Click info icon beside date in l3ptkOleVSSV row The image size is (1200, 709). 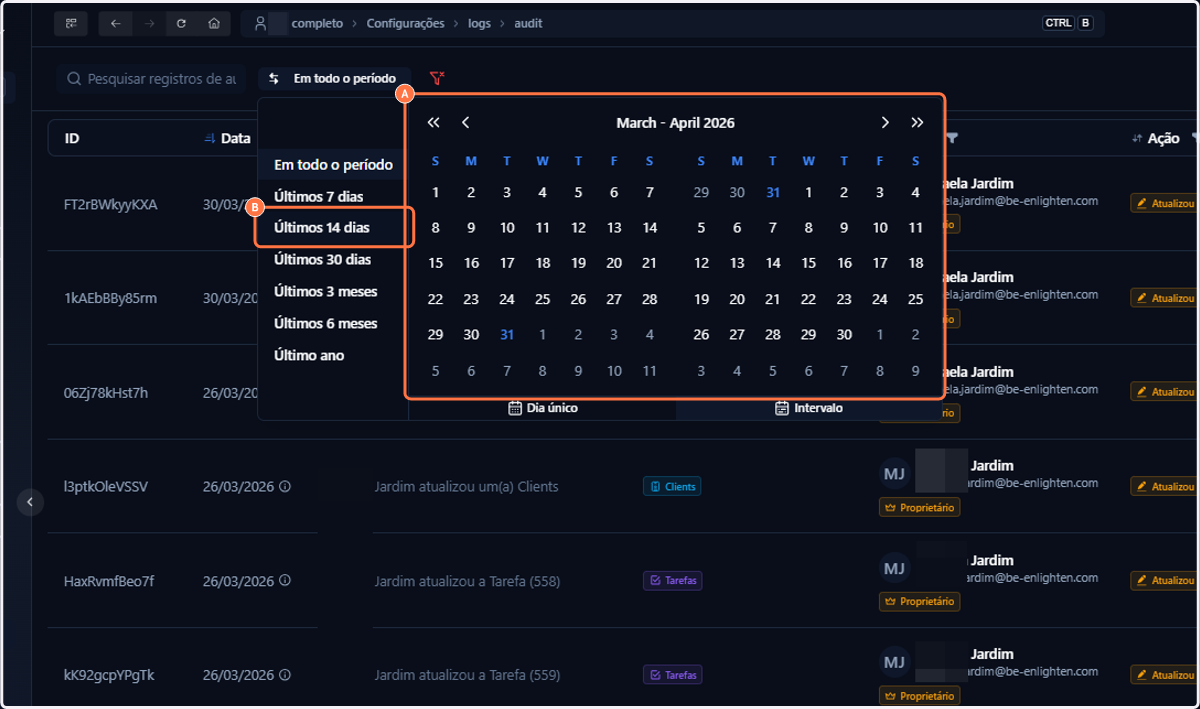285,487
